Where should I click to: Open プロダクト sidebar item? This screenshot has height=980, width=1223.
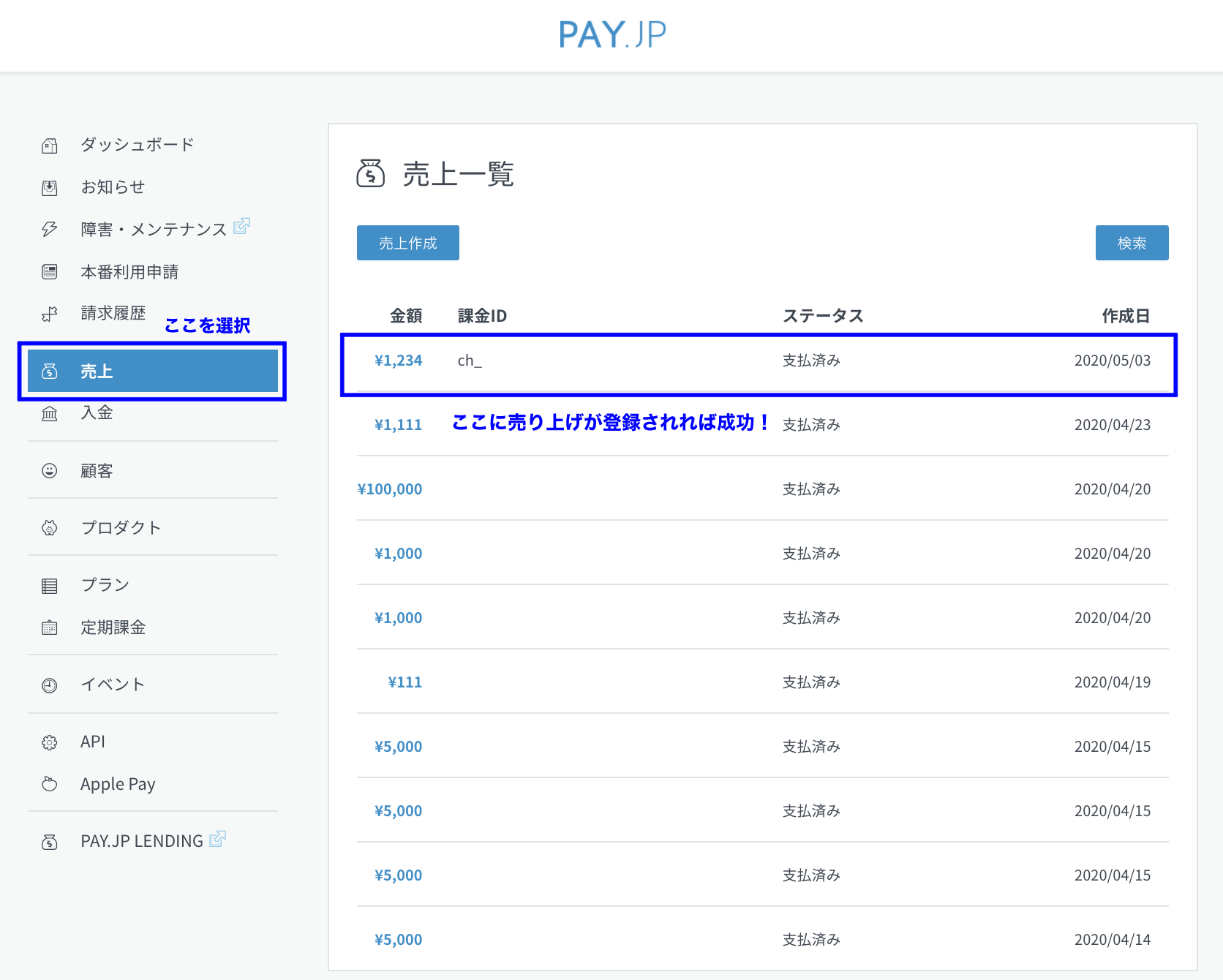tap(121, 528)
